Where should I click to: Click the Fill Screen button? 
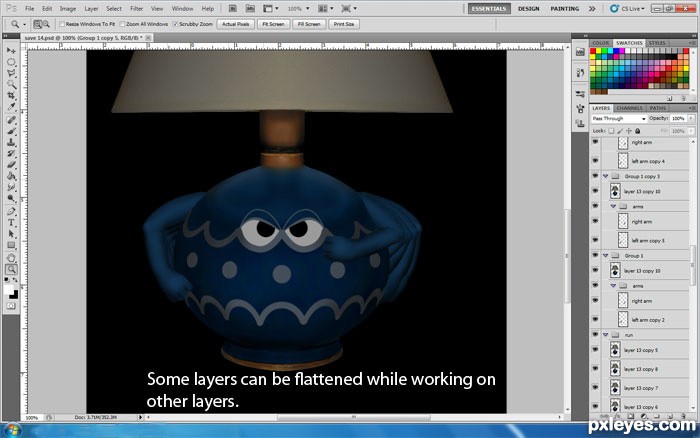[309, 24]
